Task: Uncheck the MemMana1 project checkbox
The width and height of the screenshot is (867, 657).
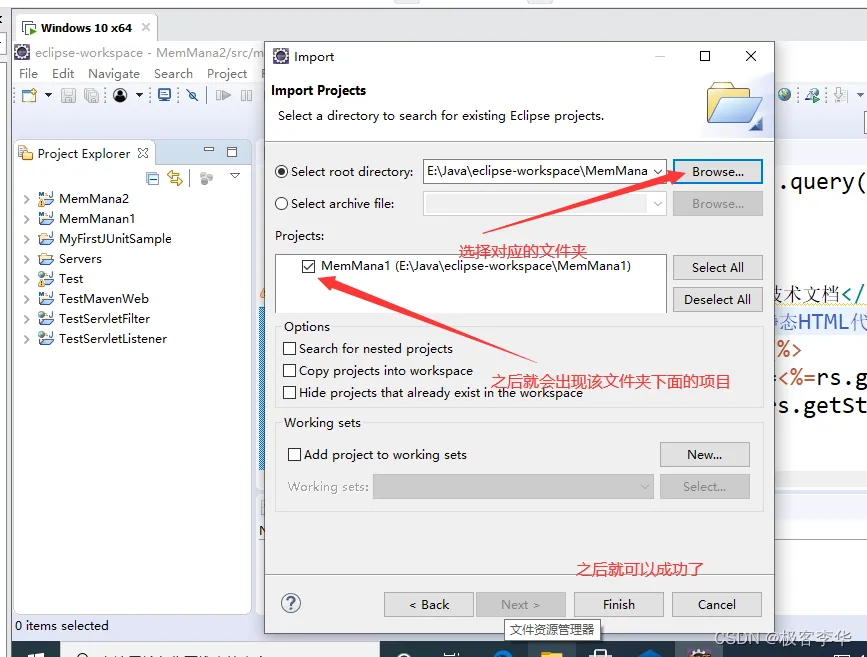Action: [309, 267]
